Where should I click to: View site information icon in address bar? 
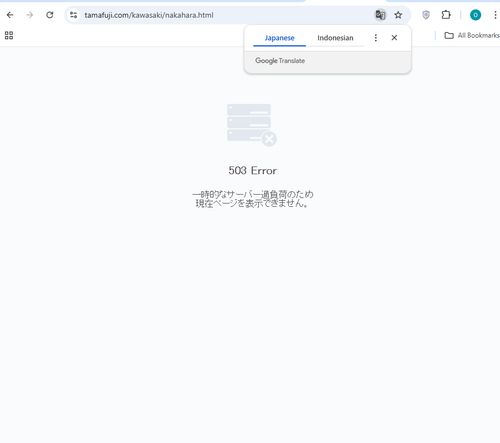coord(73,15)
